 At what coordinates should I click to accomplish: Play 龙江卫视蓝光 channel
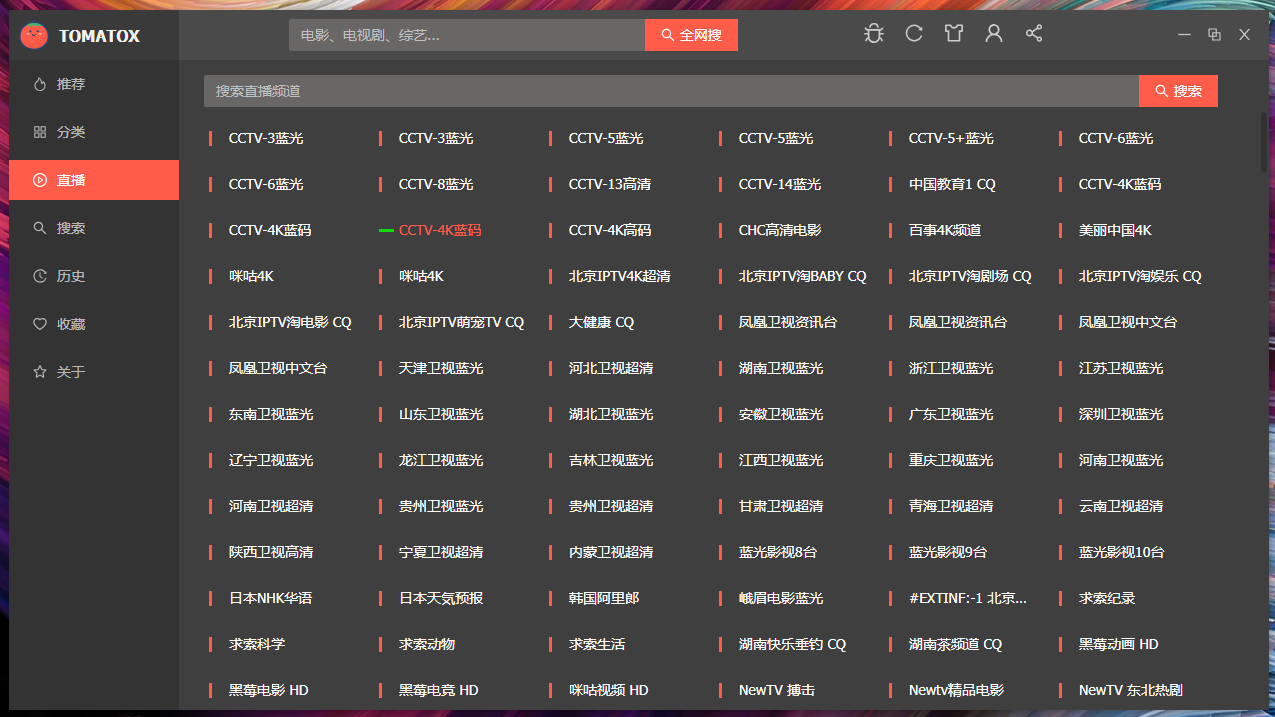pos(441,460)
